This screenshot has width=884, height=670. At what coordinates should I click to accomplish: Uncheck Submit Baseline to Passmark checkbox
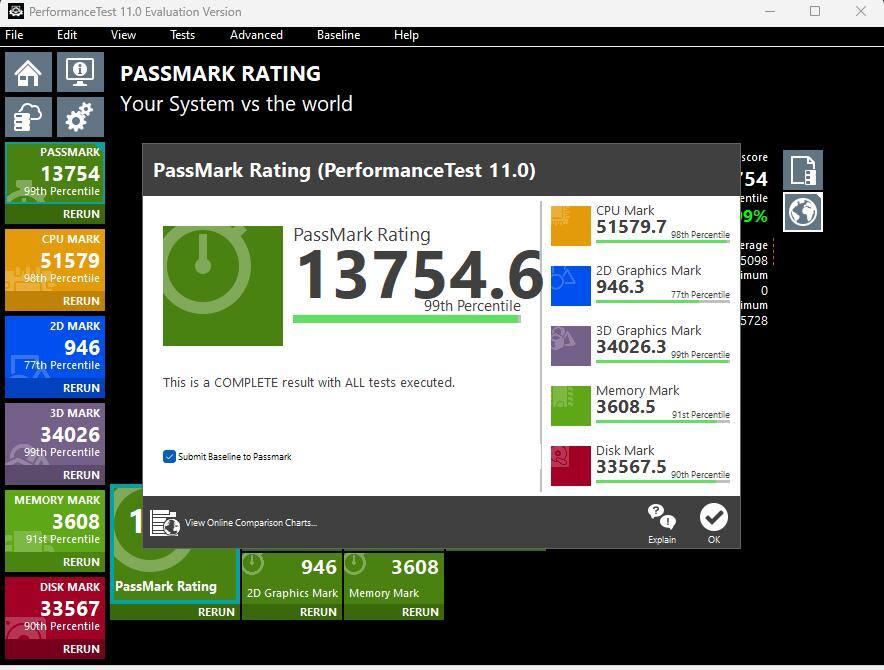click(169, 456)
